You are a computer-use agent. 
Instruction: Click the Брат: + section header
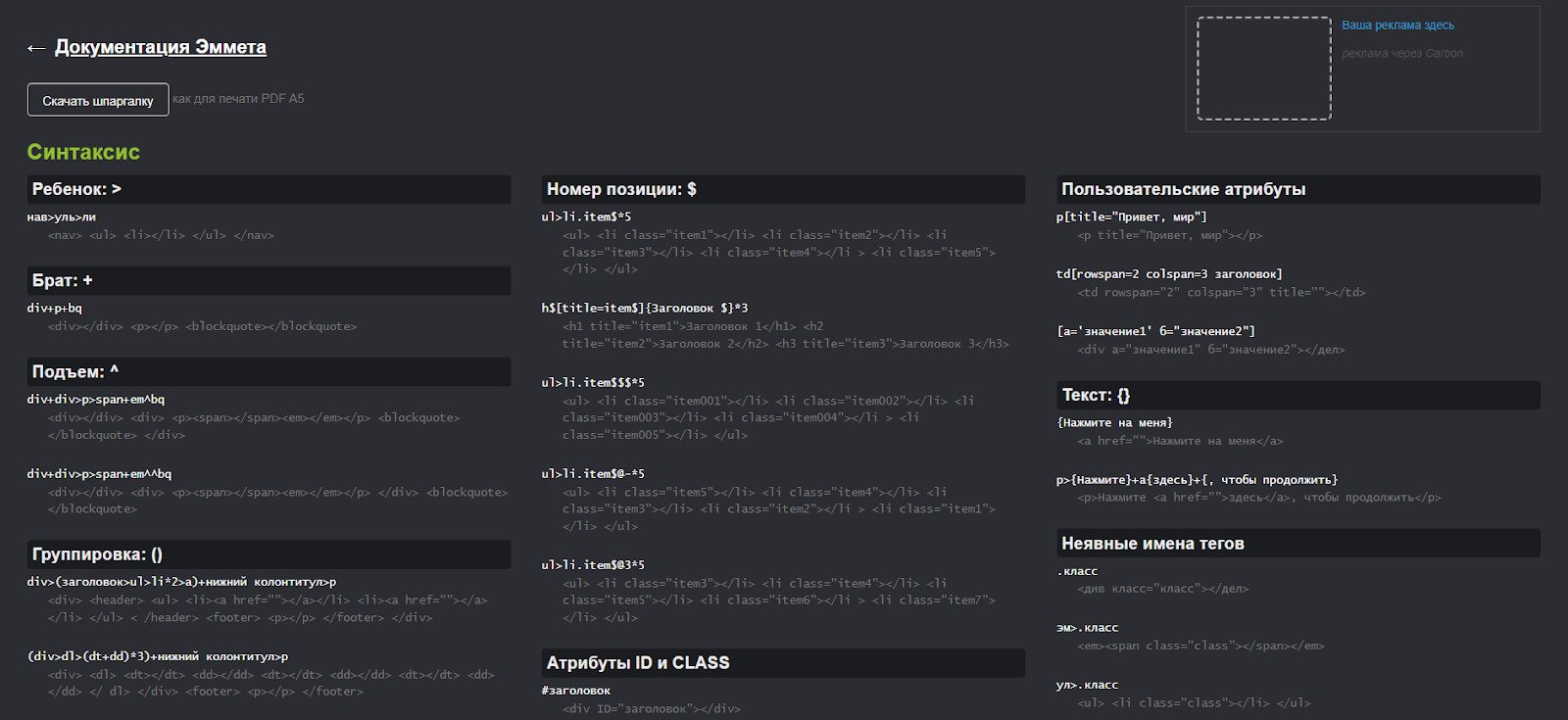pyautogui.click(x=269, y=280)
